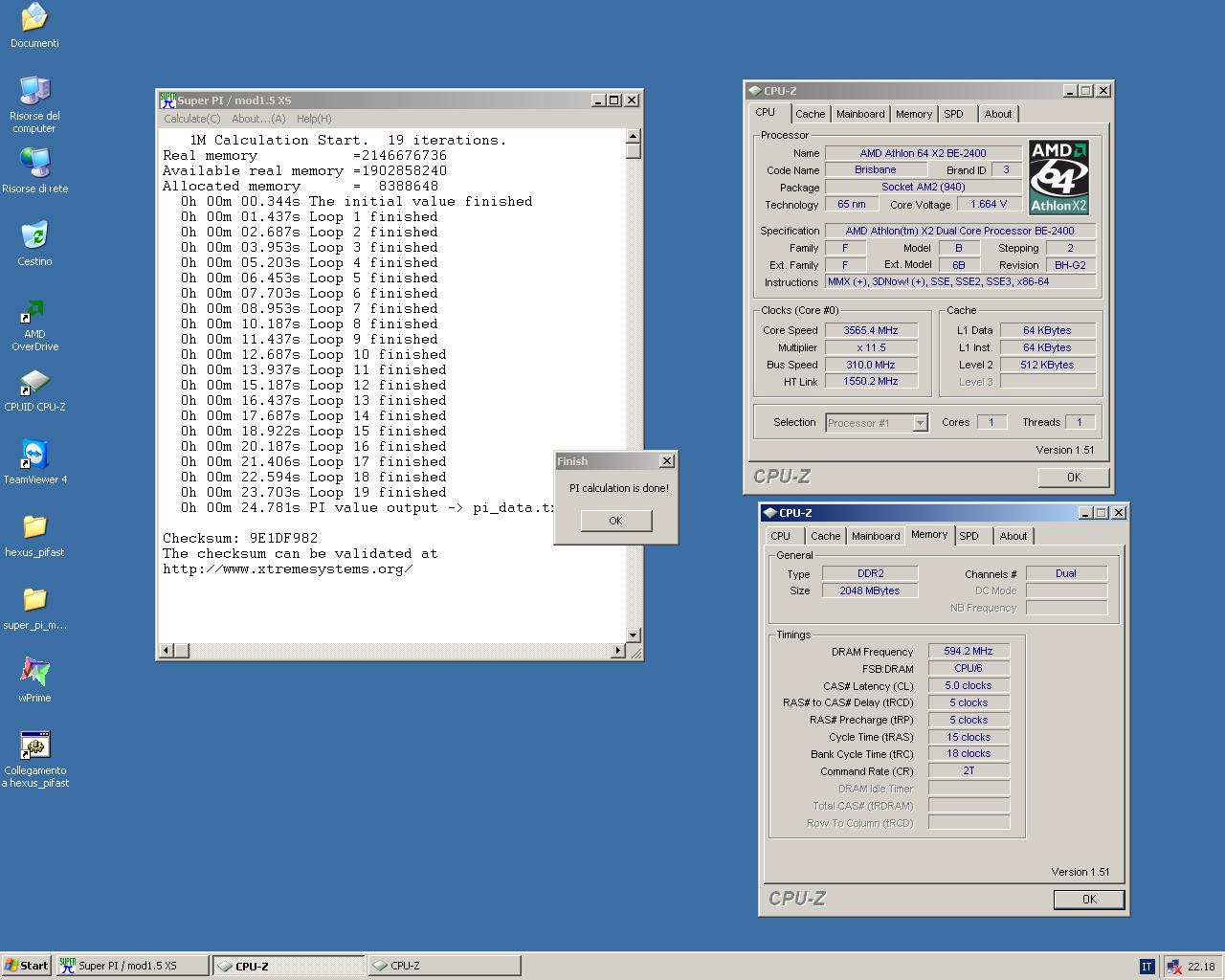Click the IT language indicator in tray

1147,967
